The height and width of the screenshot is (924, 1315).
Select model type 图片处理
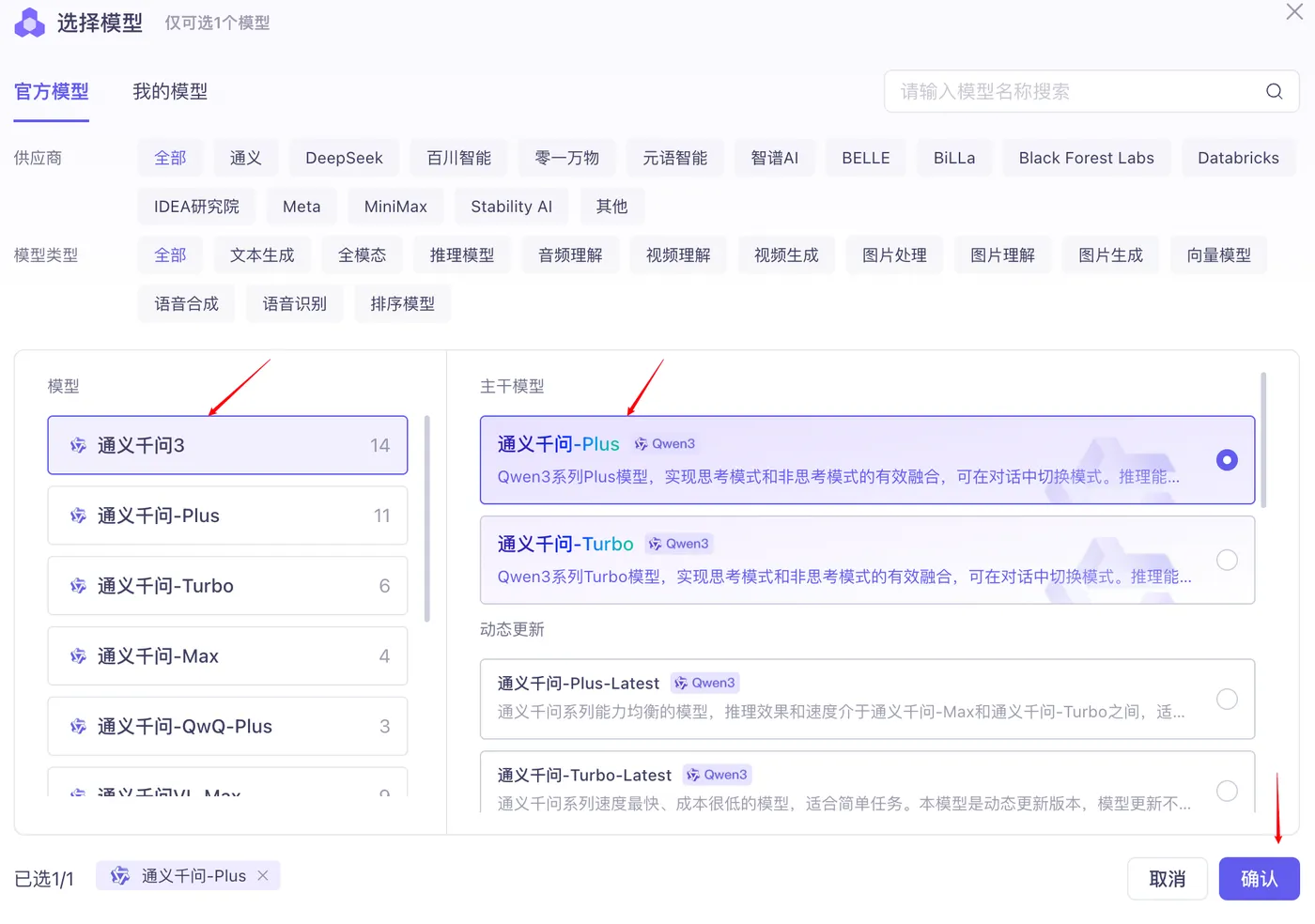click(x=894, y=255)
